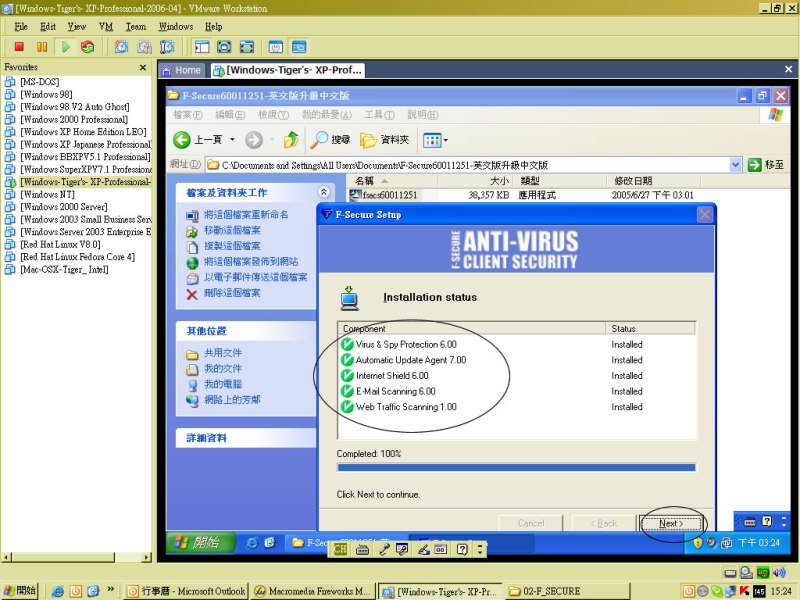Click the Explorer Back button (上一頁)
The height and width of the screenshot is (600, 800).
[x=198, y=140]
